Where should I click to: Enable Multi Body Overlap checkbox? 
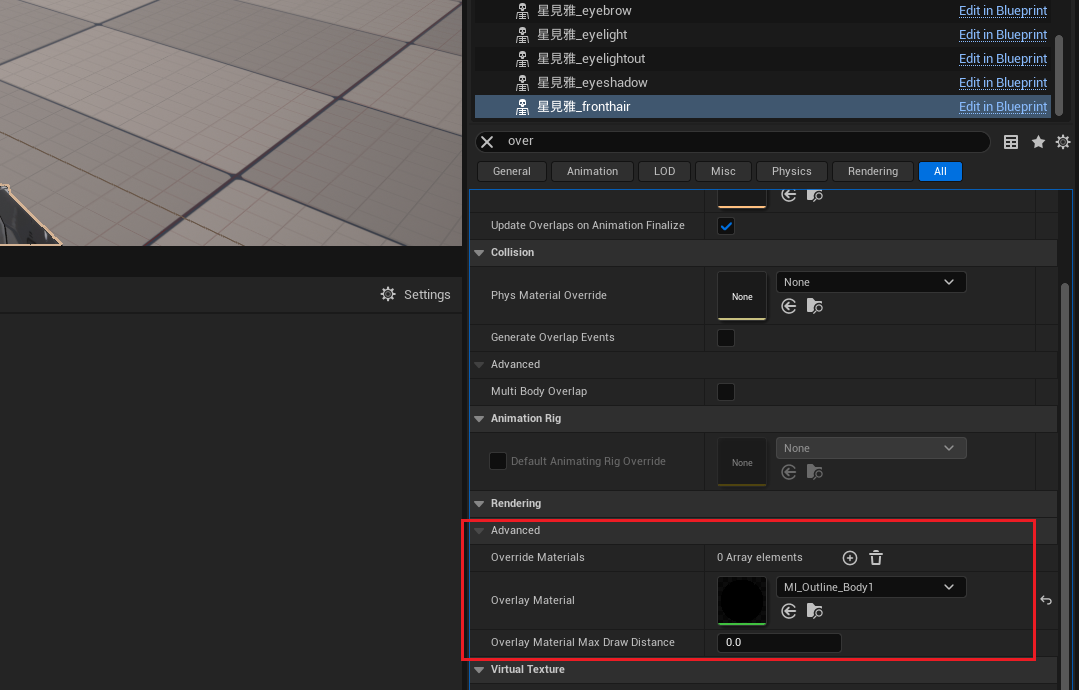click(726, 392)
